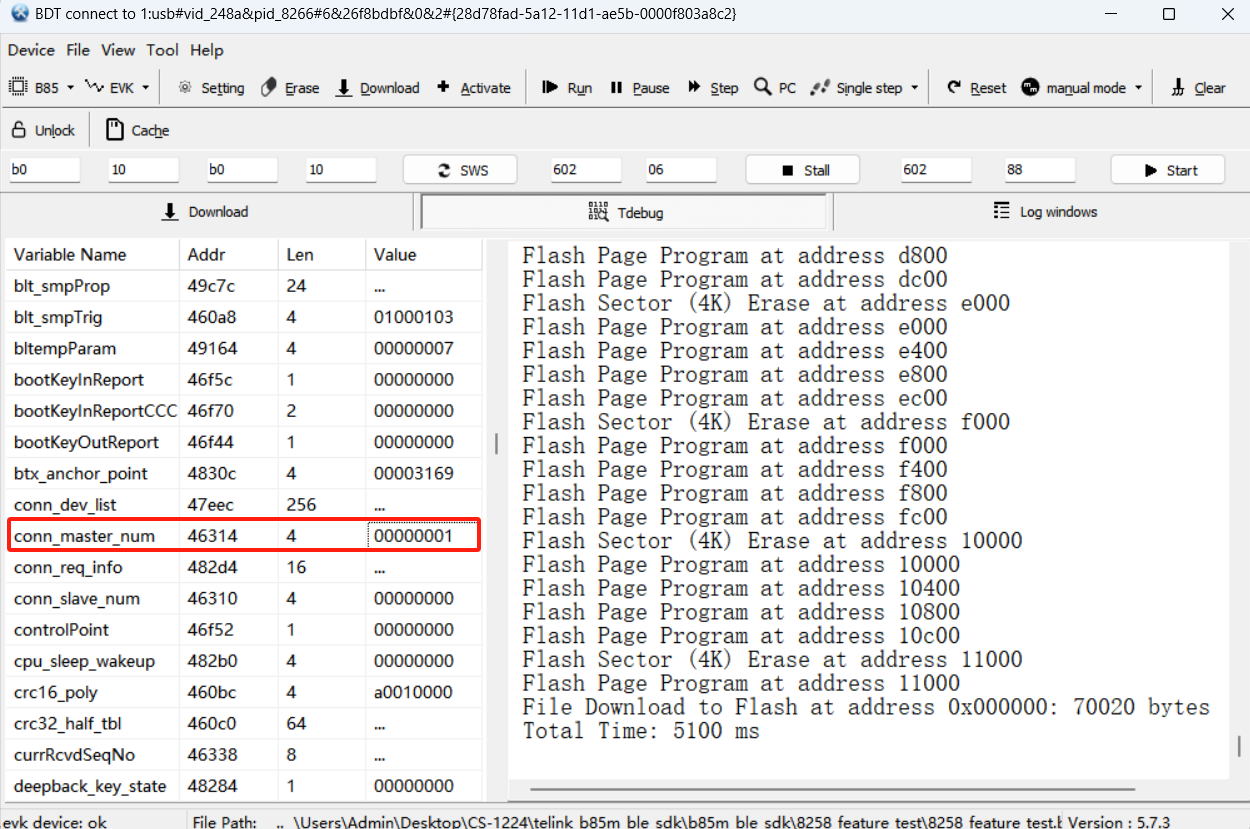Click the B85 chip icon
1250x829 pixels.
point(18,88)
